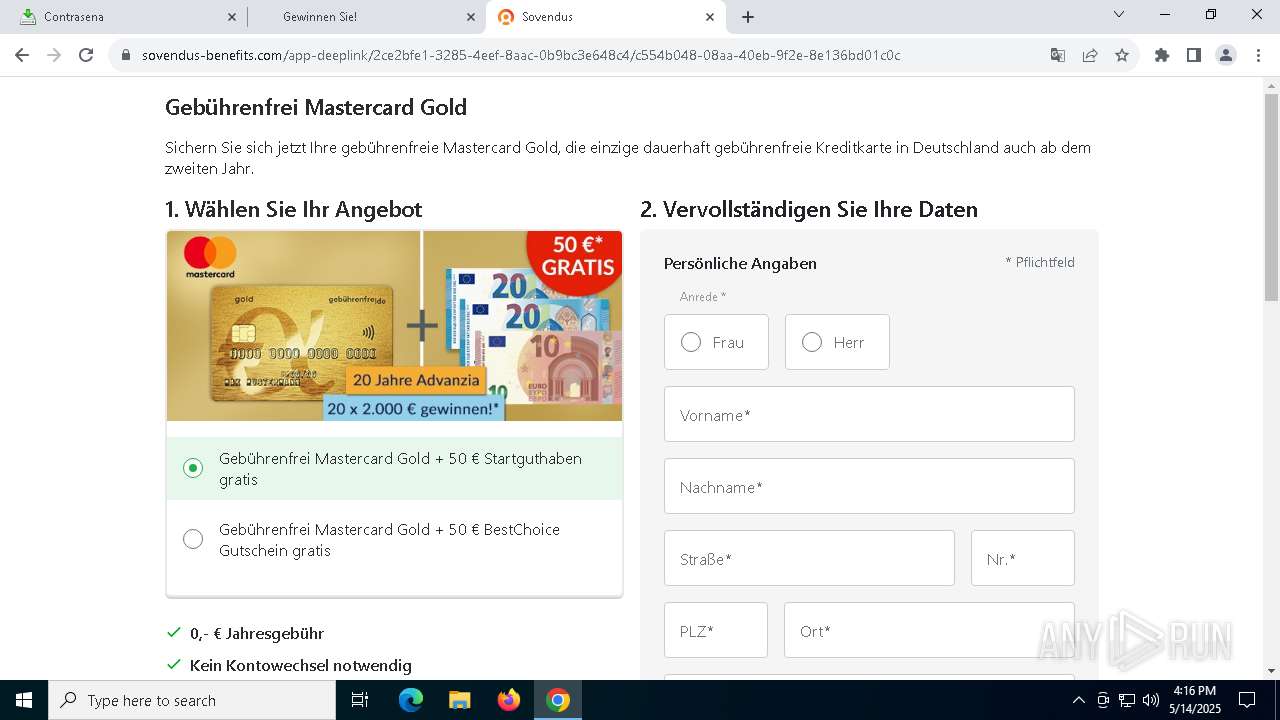The height and width of the screenshot is (720, 1280).
Task: Expand tab search chevron
Action: (1119, 14)
